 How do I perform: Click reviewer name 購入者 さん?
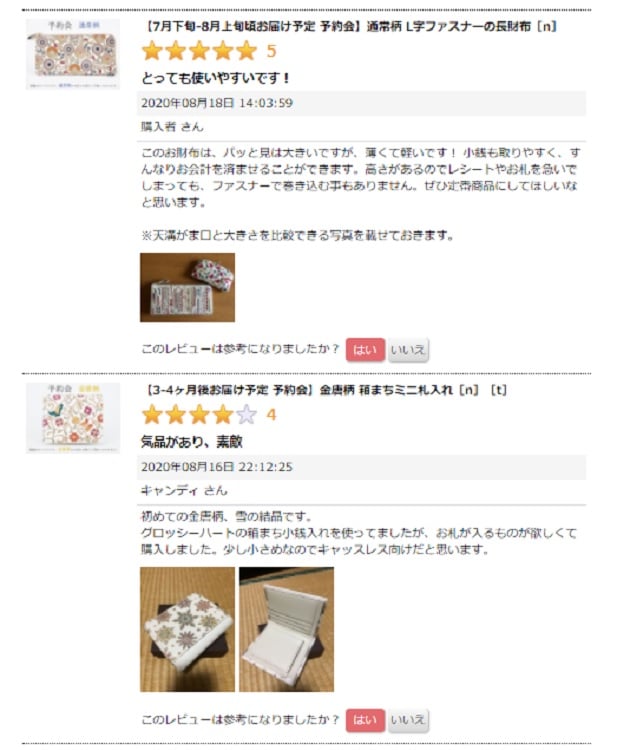pyautogui.click(x=172, y=127)
